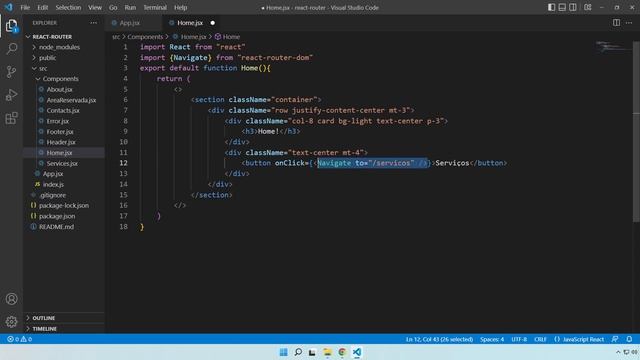This screenshot has width=640, height=360.
Task: Change line endings via CRLF status item
Action: pos(540,339)
